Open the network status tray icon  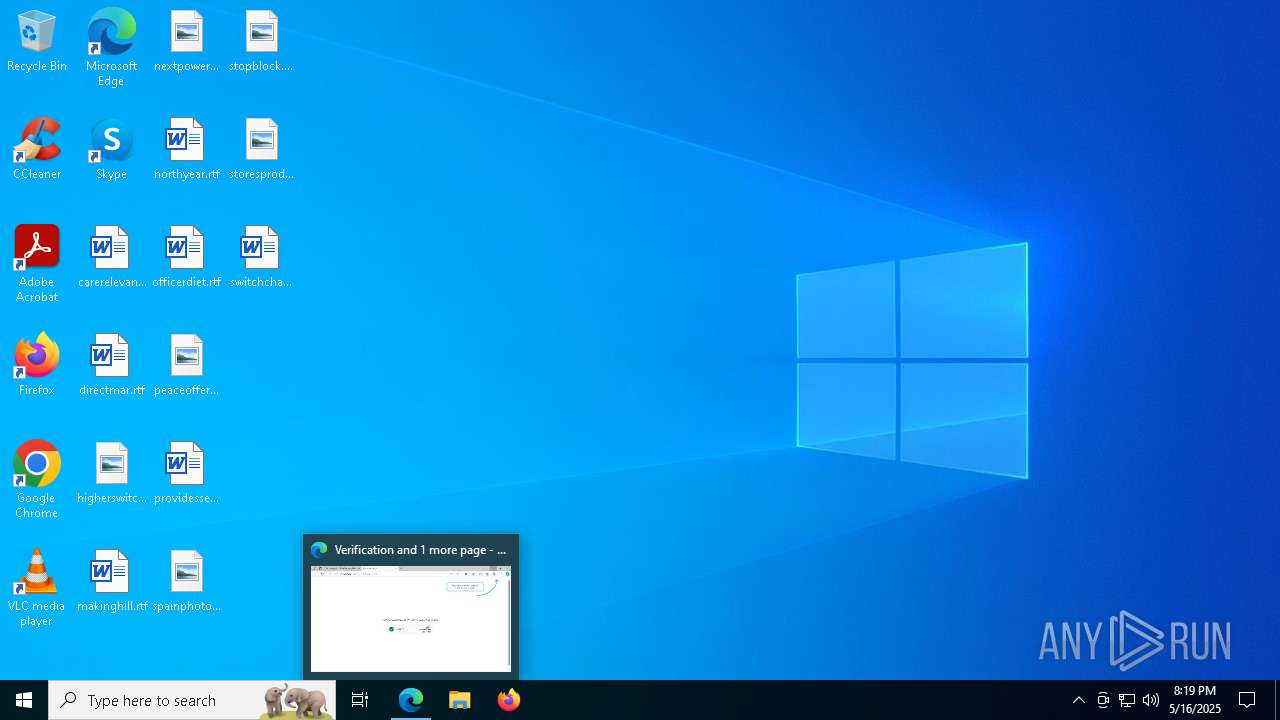[1127, 700]
